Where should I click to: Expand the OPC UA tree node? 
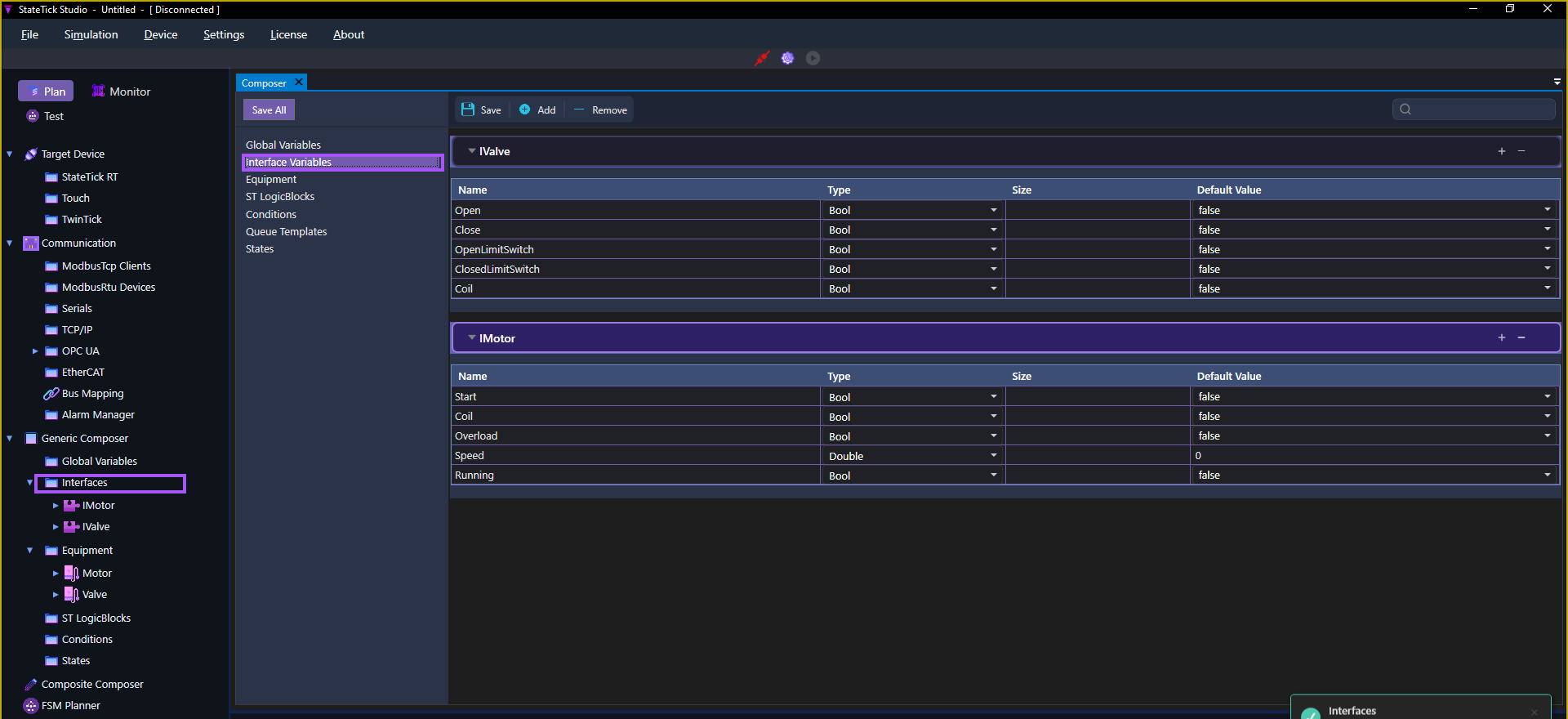35,351
